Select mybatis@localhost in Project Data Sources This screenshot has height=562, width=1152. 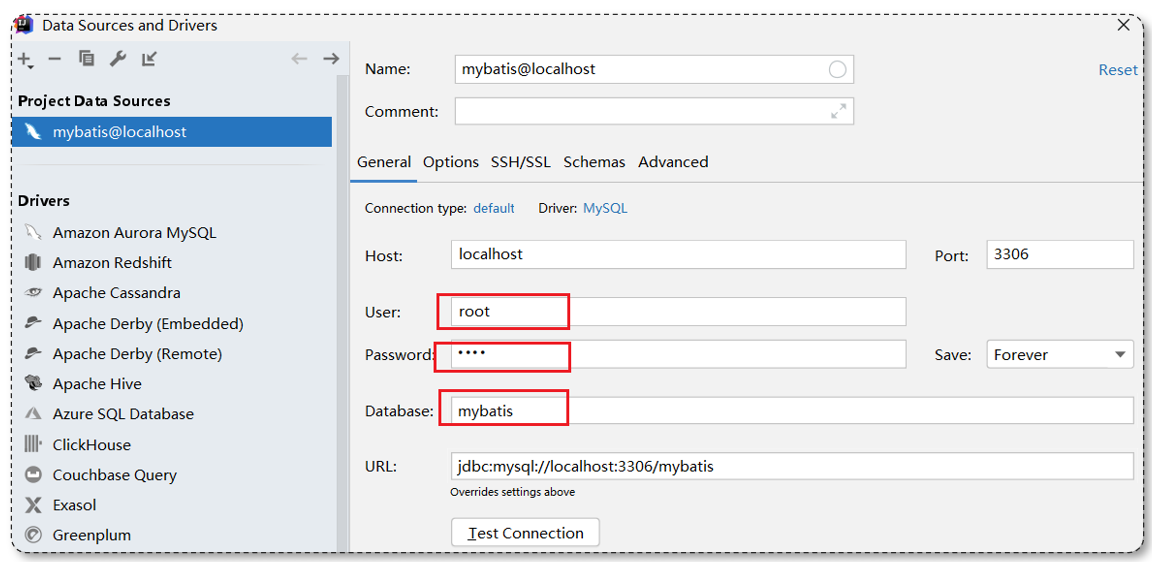click(x=172, y=132)
